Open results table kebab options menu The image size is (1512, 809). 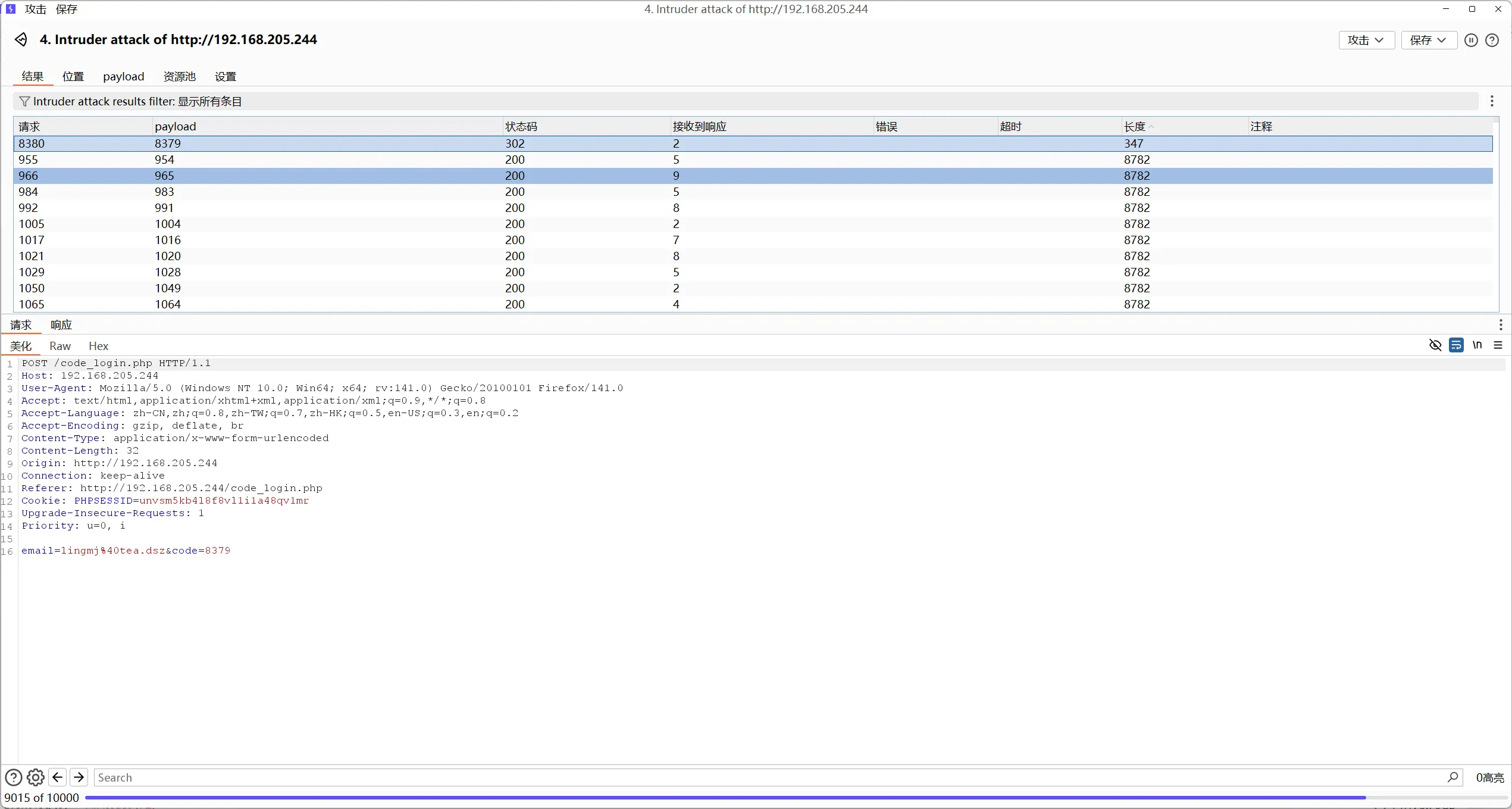click(x=1492, y=101)
